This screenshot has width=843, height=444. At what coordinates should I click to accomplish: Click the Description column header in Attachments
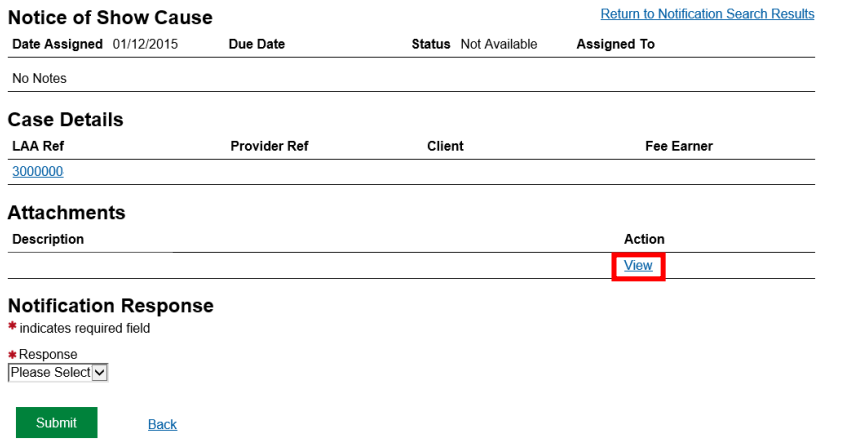tap(48, 239)
